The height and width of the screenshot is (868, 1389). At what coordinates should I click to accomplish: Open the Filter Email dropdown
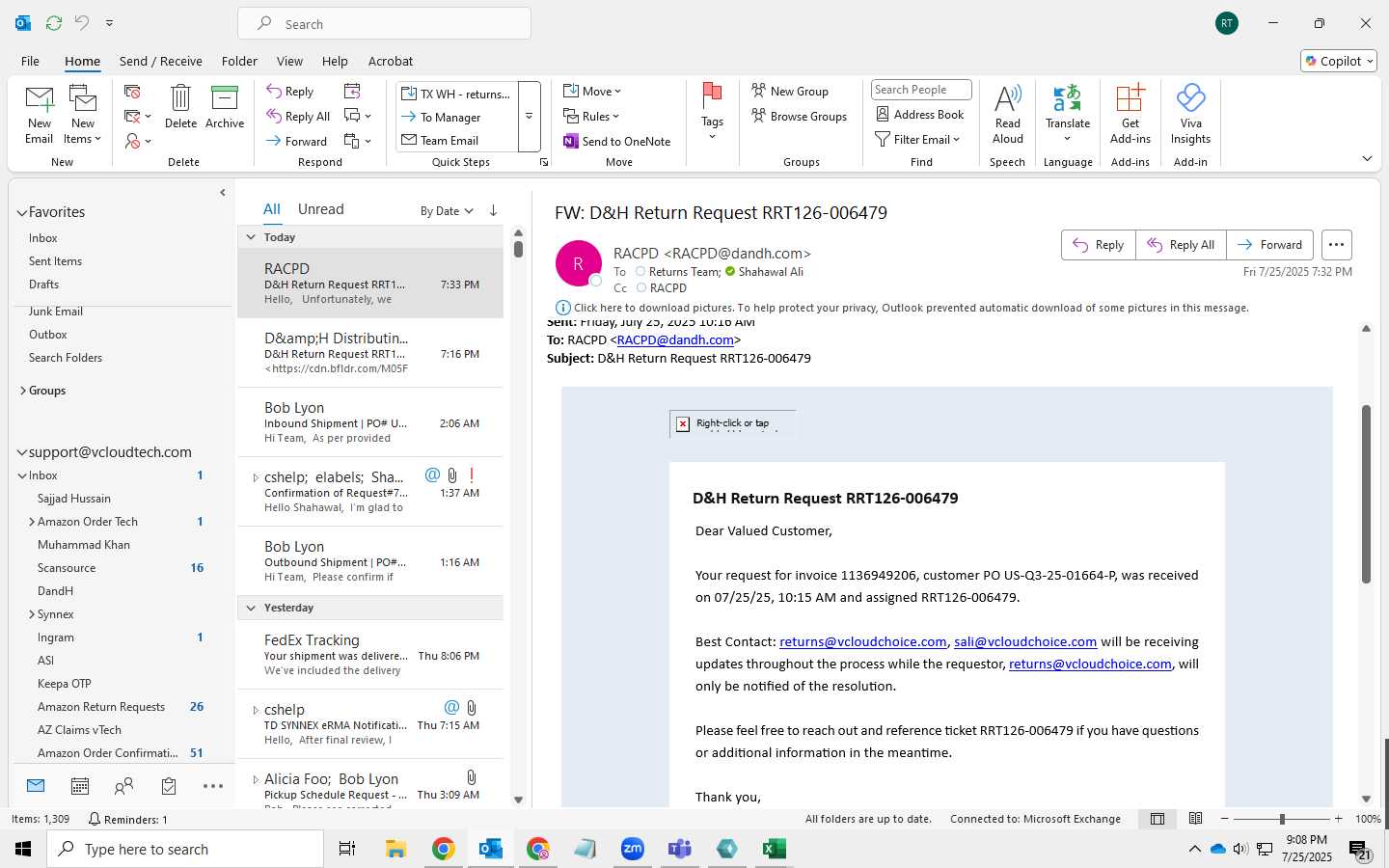click(x=917, y=139)
